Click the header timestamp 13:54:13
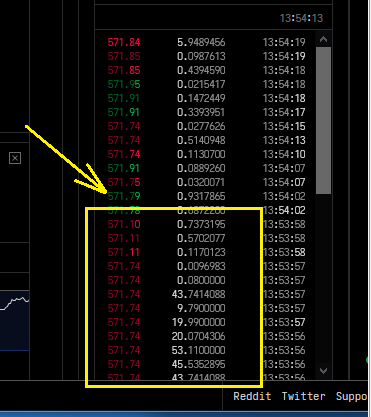The height and width of the screenshot is (417, 371). 301,18
